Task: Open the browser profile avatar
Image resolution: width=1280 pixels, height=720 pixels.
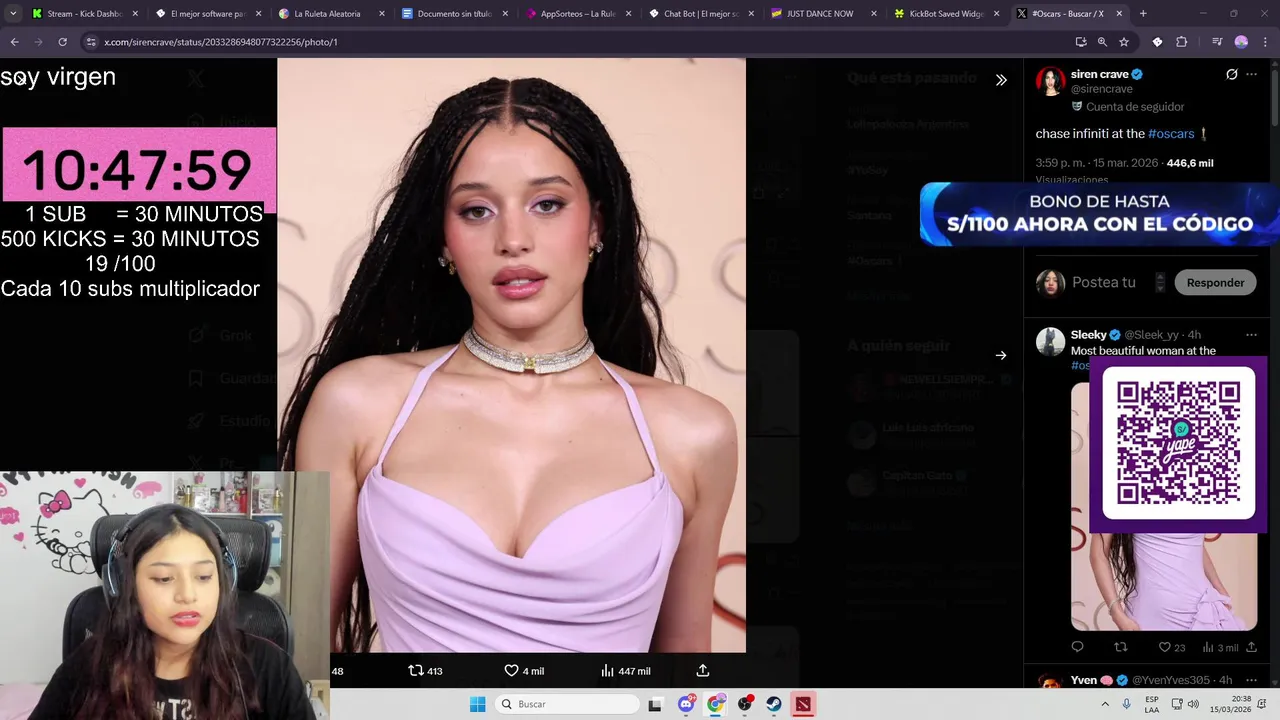Action: pyautogui.click(x=1241, y=42)
